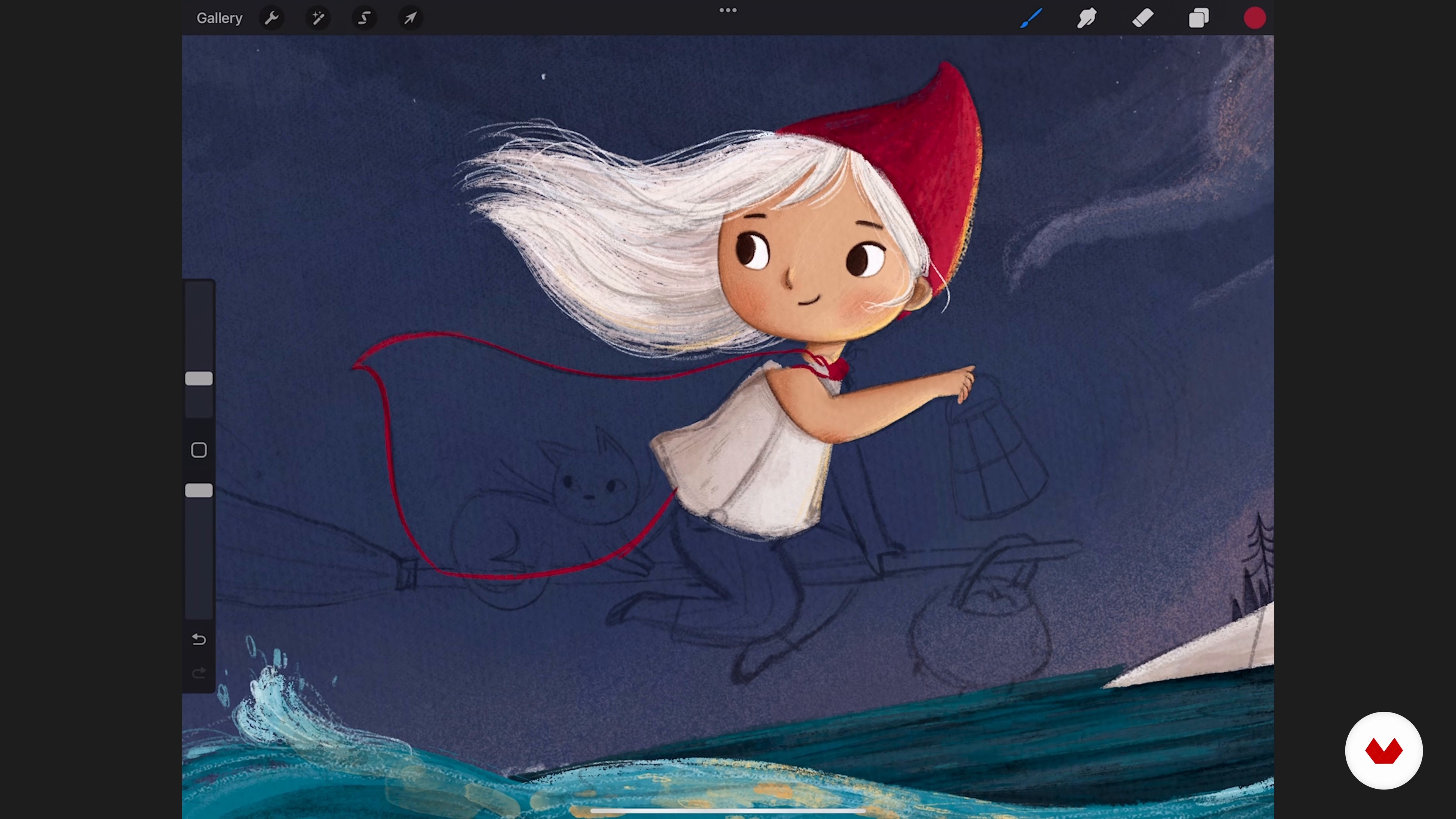Screen dimensions: 1456x819
Task: Click the brush size slider handle
Action: 199,379
